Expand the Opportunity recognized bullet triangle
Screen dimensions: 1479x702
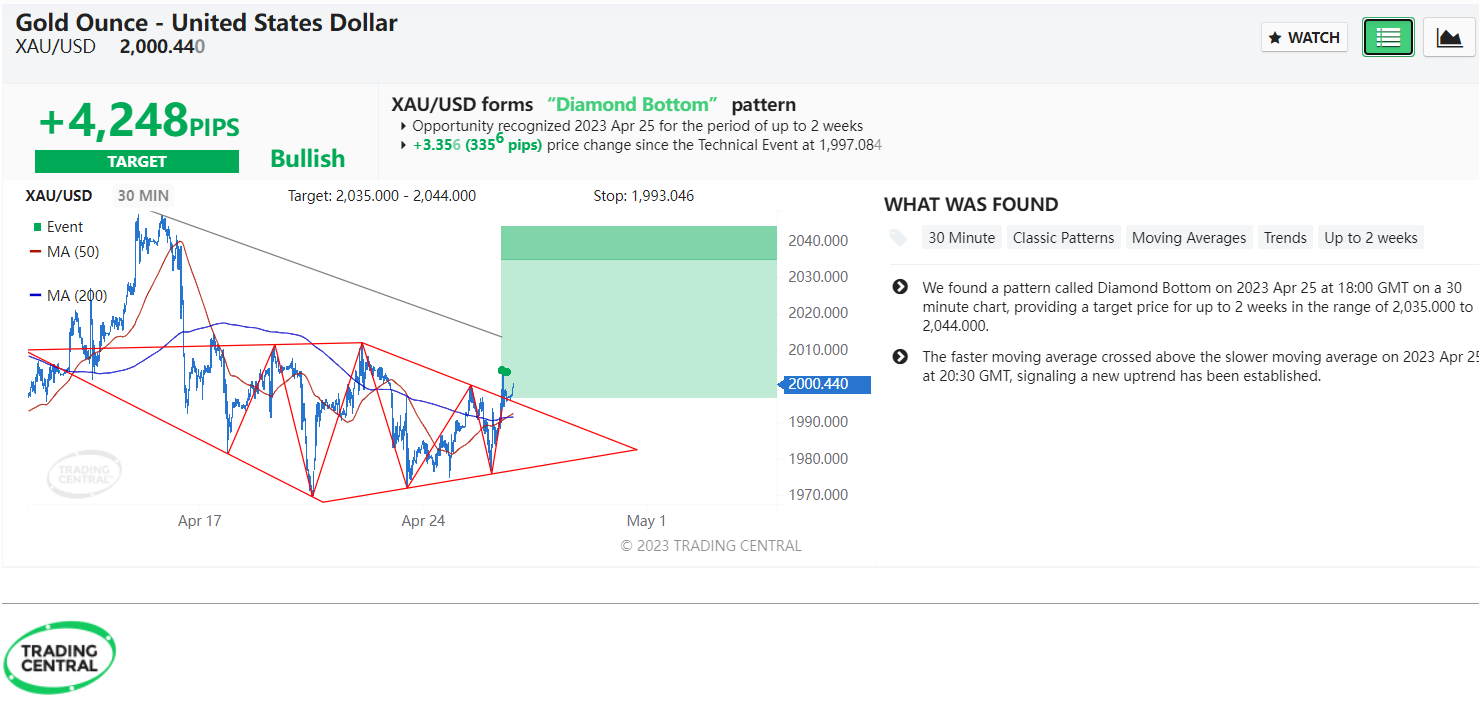pos(404,127)
